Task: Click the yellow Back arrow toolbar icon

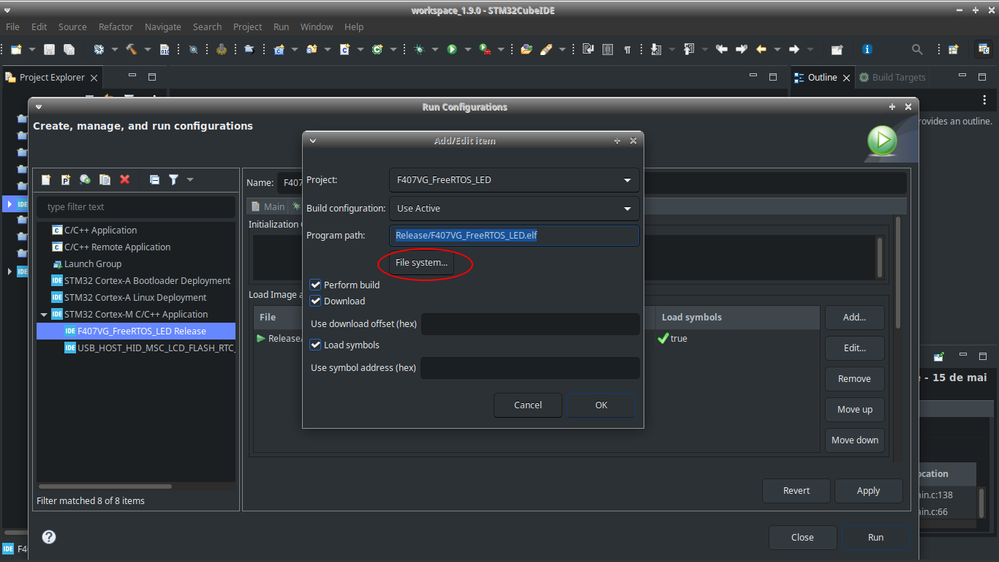Action: click(x=761, y=50)
